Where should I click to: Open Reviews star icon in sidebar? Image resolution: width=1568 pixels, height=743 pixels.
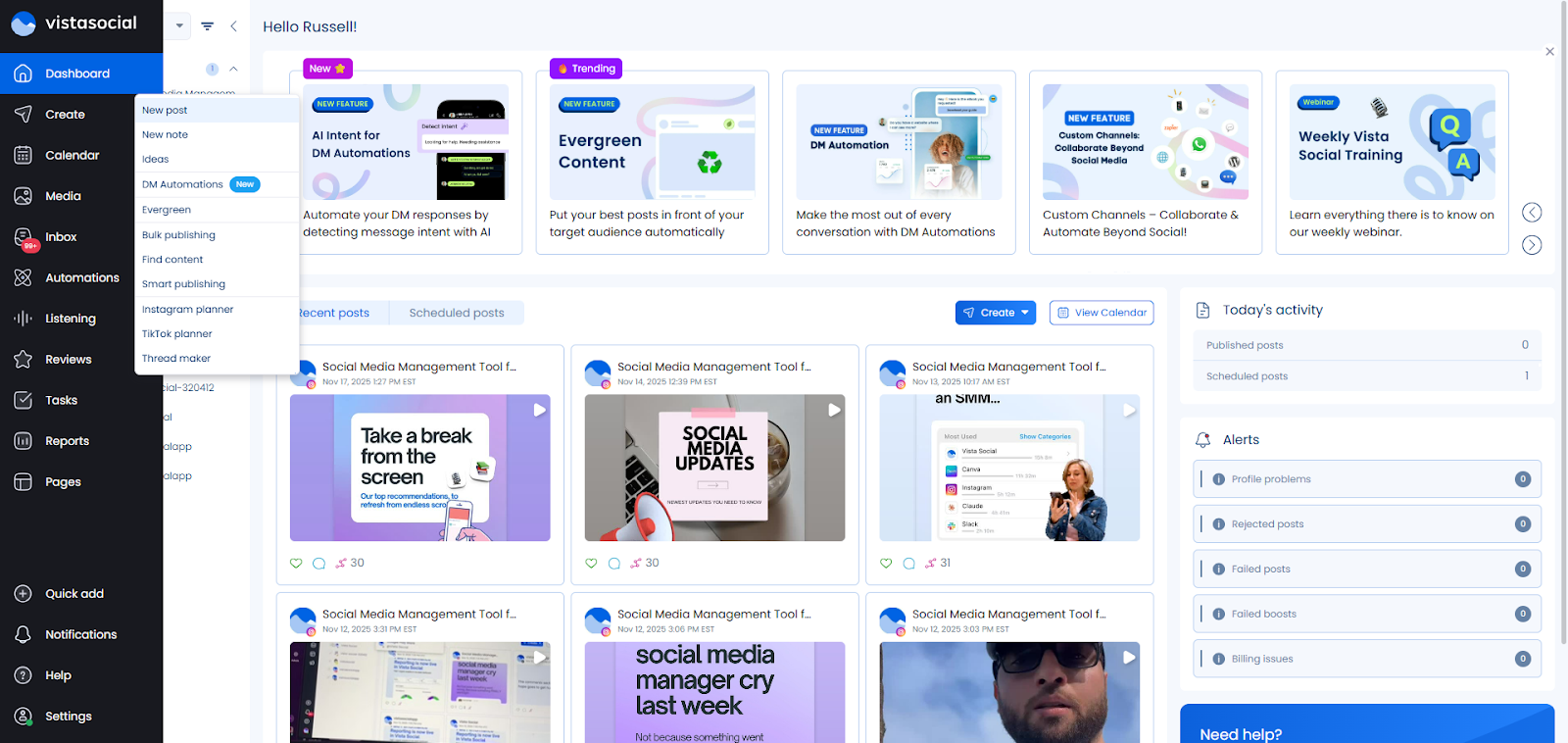click(x=24, y=360)
